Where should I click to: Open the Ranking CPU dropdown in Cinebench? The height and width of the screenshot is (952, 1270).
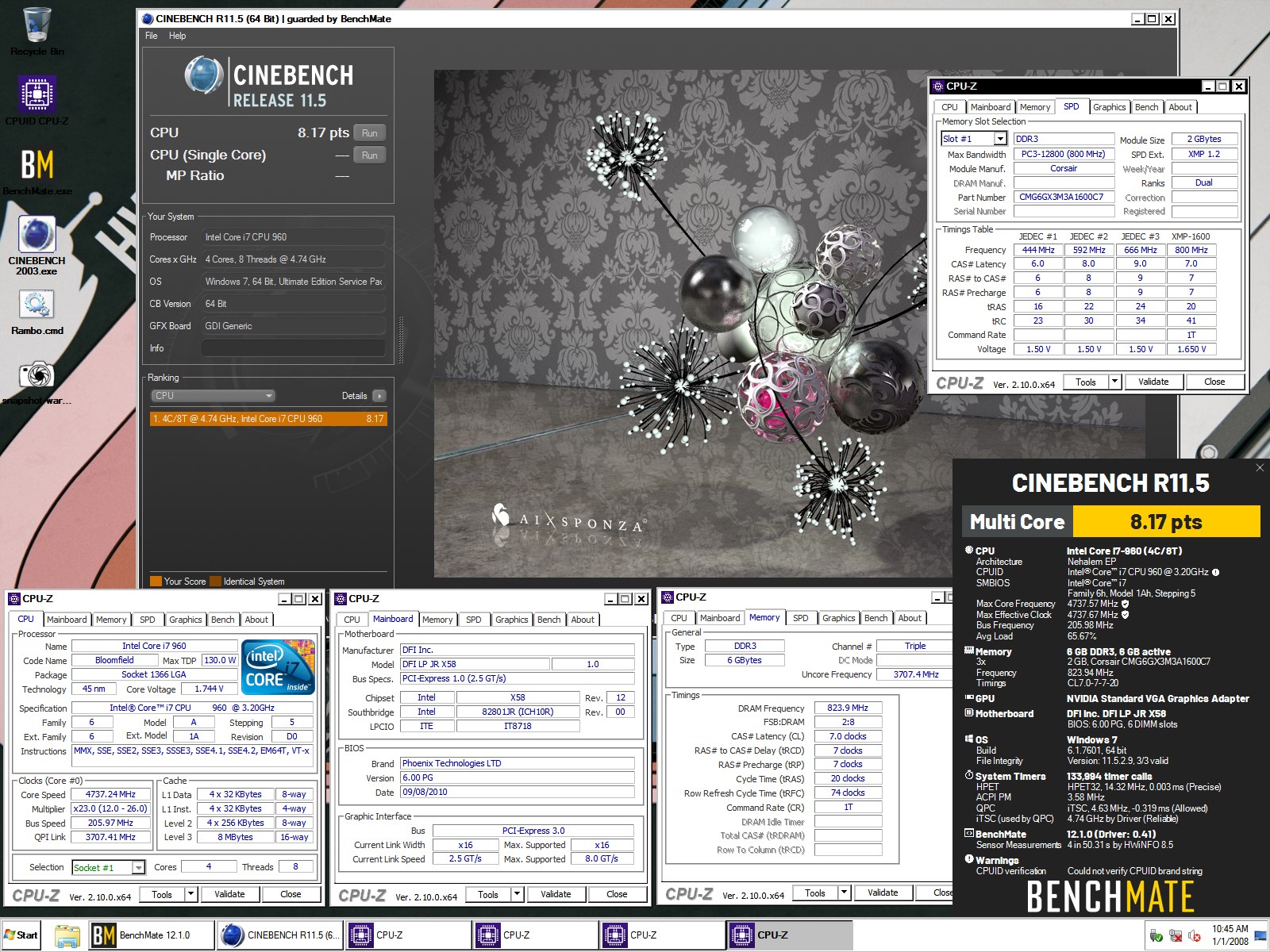pyautogui.click(x=213, y=396)
